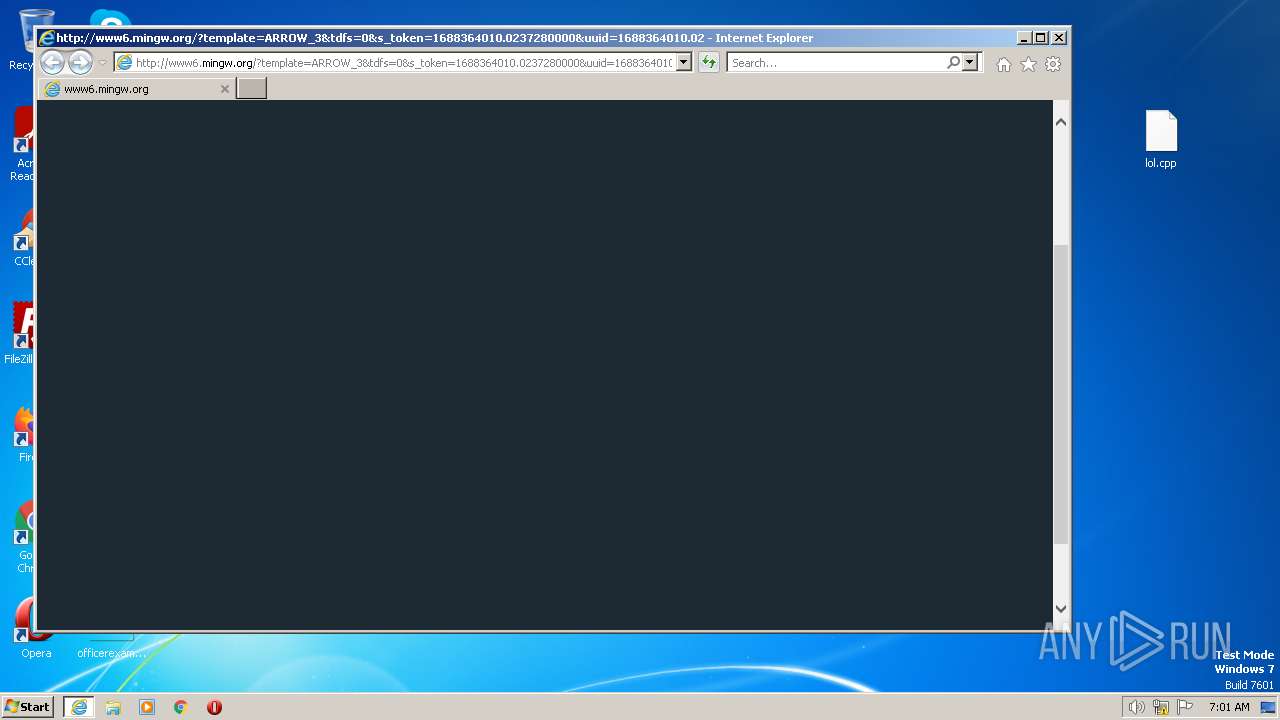Refresh the page with the green arrows button

[709, 63]
